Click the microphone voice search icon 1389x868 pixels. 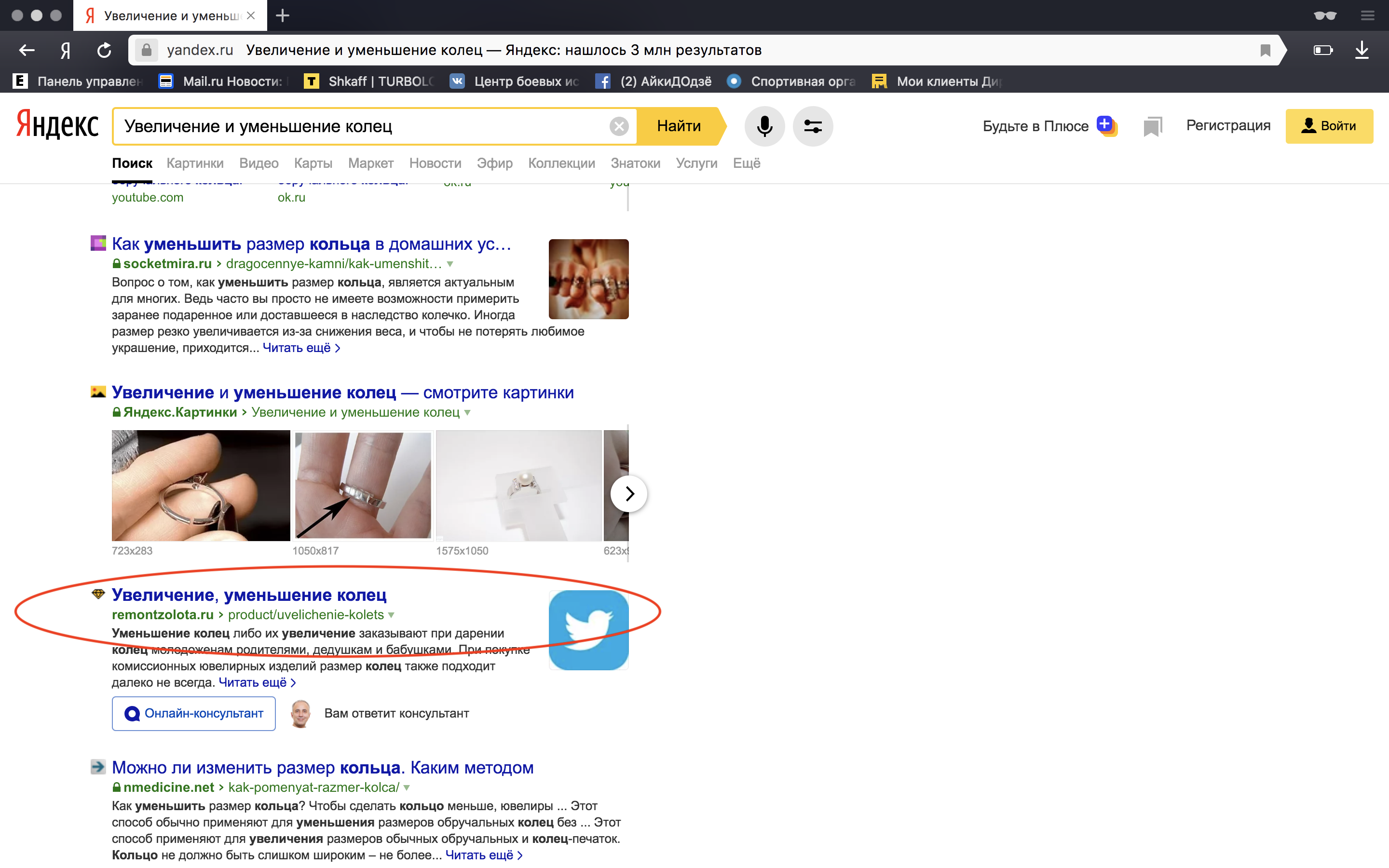[764, 126]
